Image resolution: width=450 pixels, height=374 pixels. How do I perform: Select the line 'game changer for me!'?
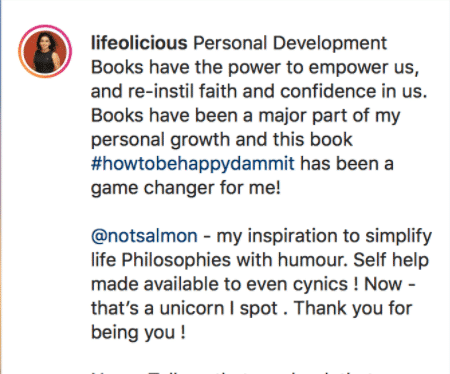pyautogui.click(x=186, y=188)
